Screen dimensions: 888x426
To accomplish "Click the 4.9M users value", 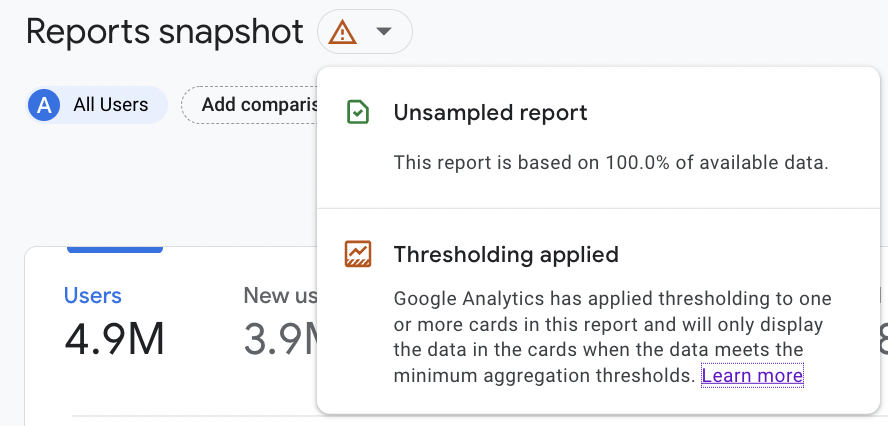I will (x=114, y=339).
